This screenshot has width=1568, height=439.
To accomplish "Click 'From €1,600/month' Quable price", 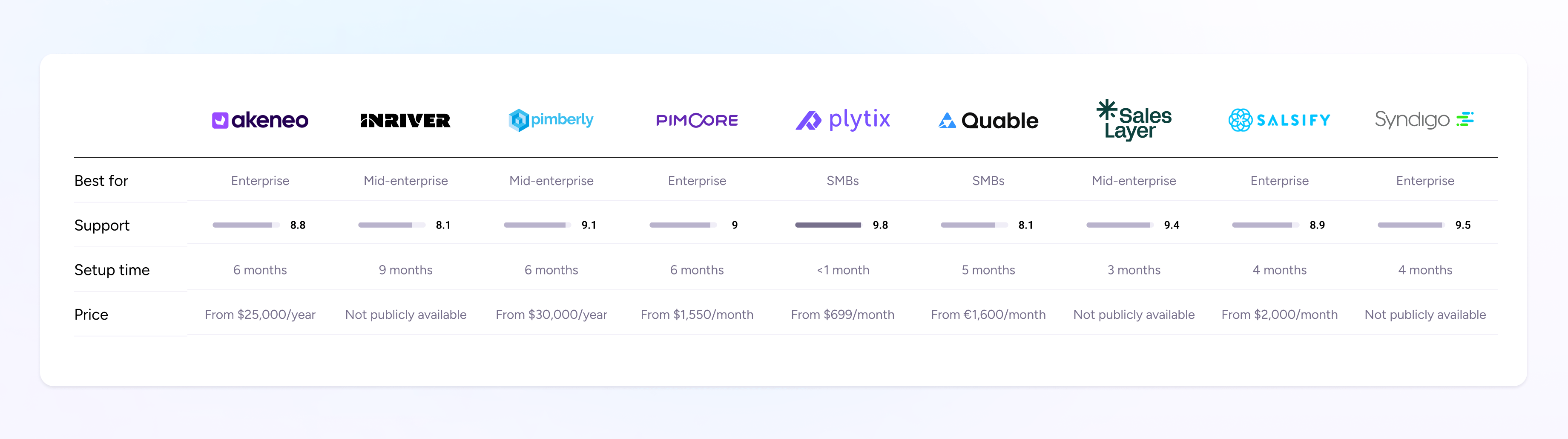I will (x=988, y=315).
